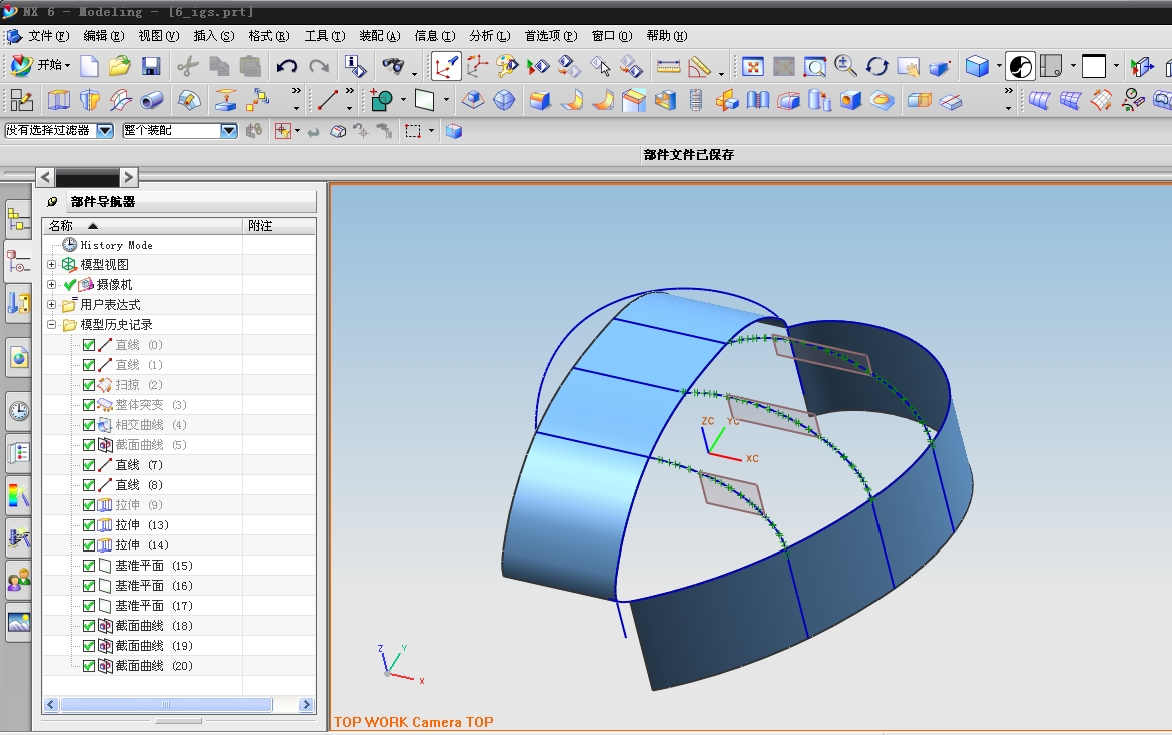This screenshot has width=1172, height=735.
Task: Open the binoculars find icon
Action: 394,67
